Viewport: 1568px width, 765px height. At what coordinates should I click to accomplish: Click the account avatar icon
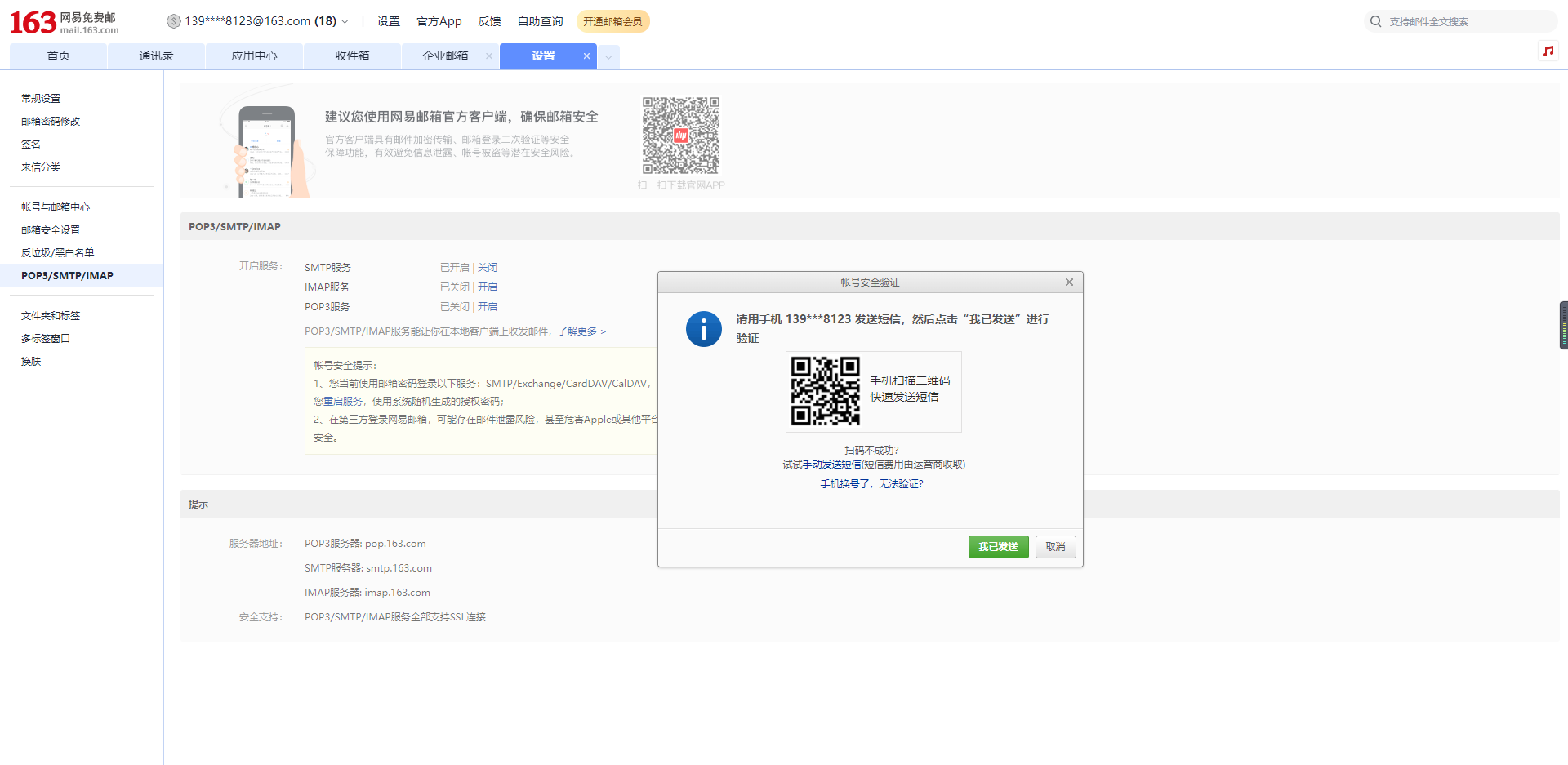[173, 21]
